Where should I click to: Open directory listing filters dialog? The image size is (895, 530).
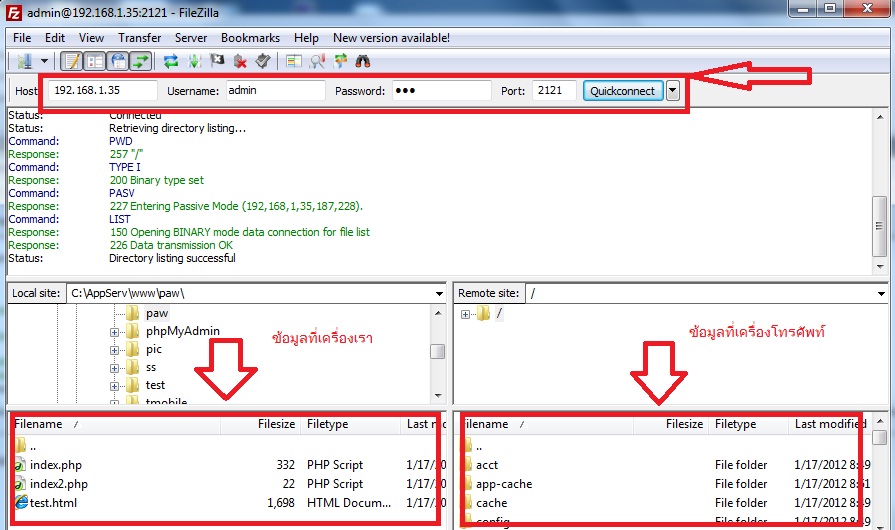[294, 61]
